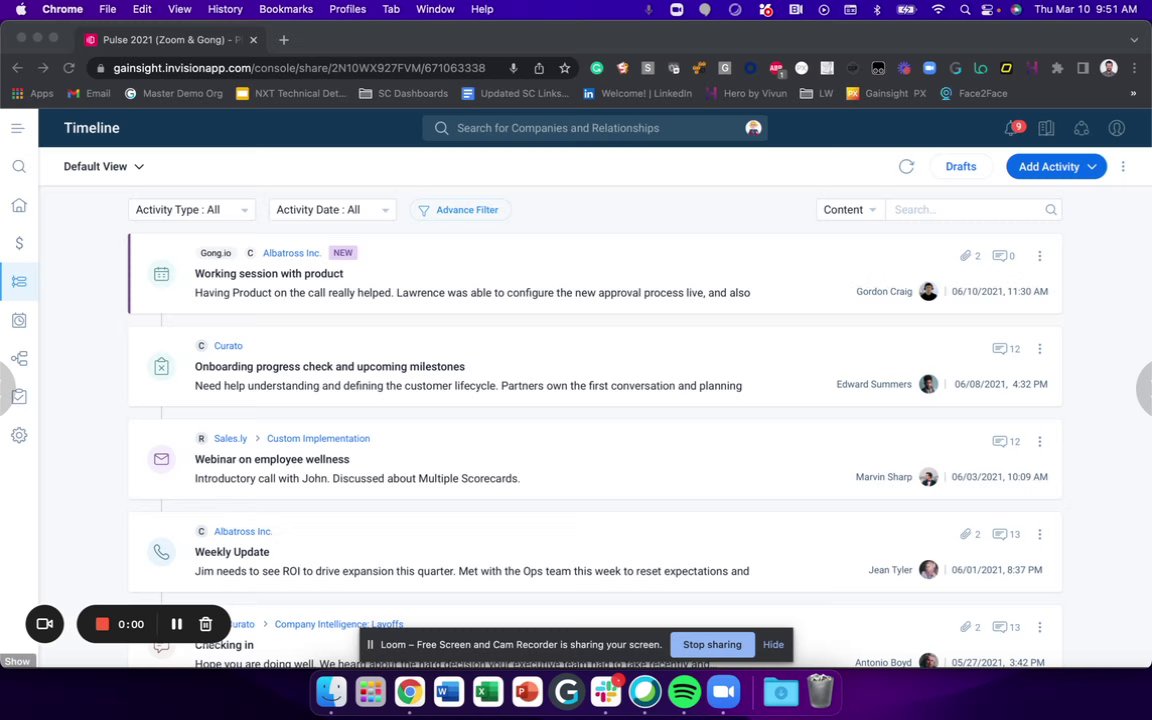Open the Chrome File menu
This screenshot has height=720, width=1152.
click(107, 10)
